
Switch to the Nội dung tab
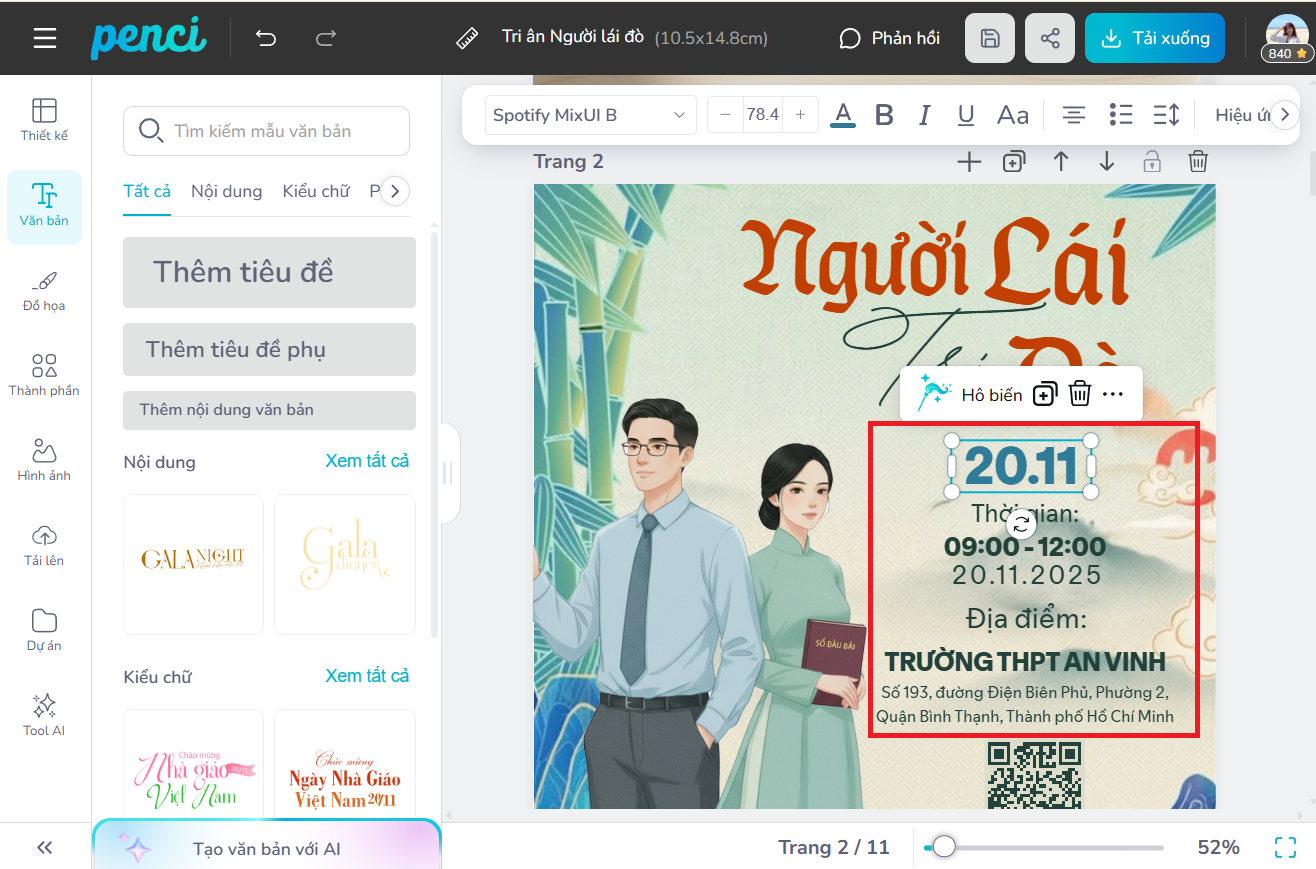226,191
